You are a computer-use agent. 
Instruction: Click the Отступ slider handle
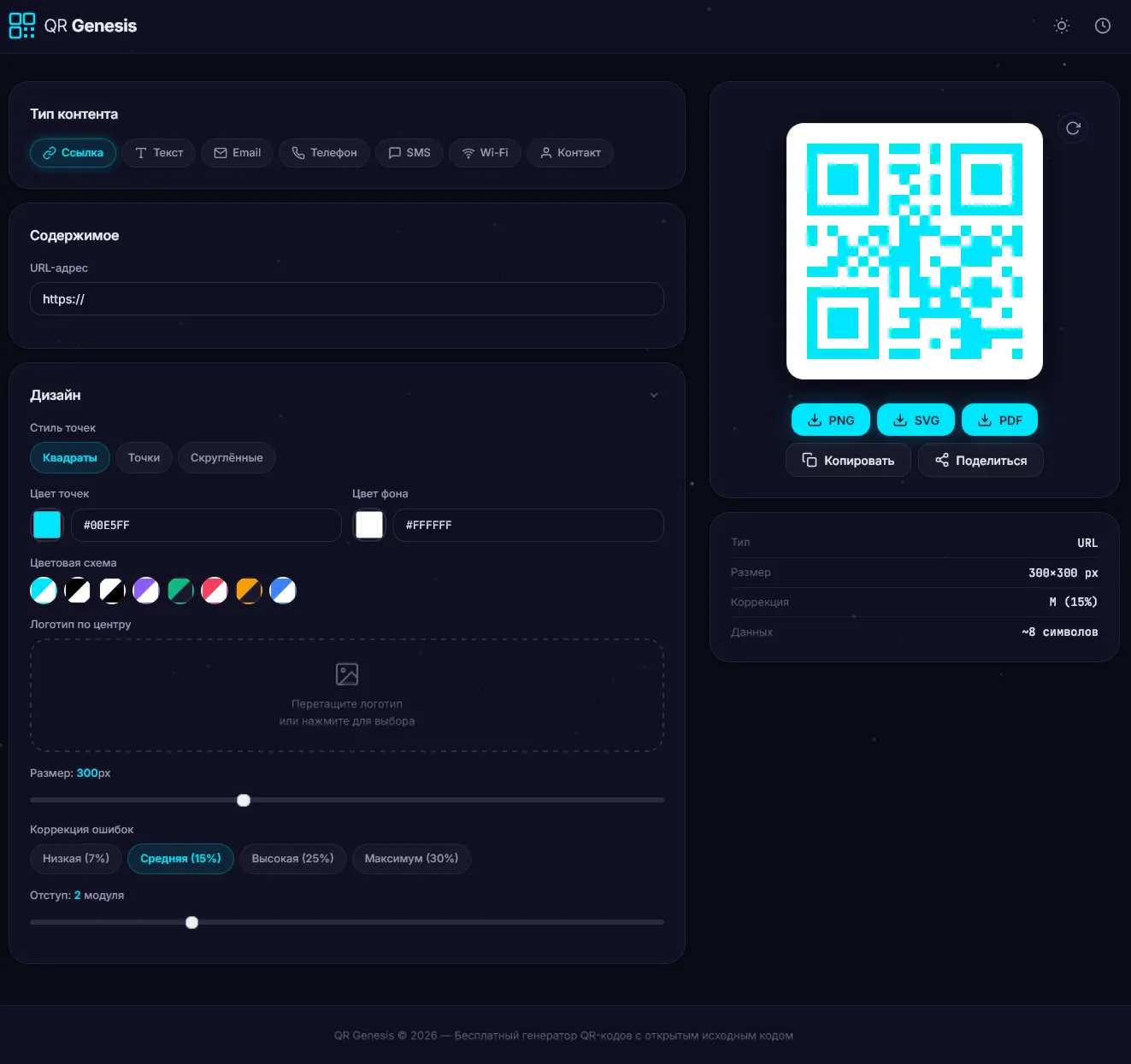point(192,922)
